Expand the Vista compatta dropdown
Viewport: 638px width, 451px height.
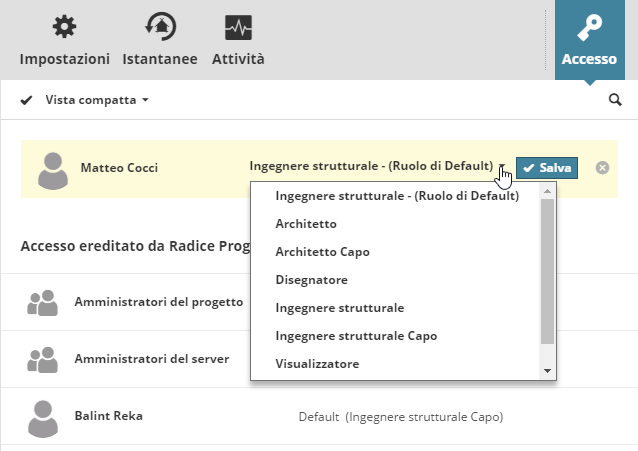tap(98, 100)
